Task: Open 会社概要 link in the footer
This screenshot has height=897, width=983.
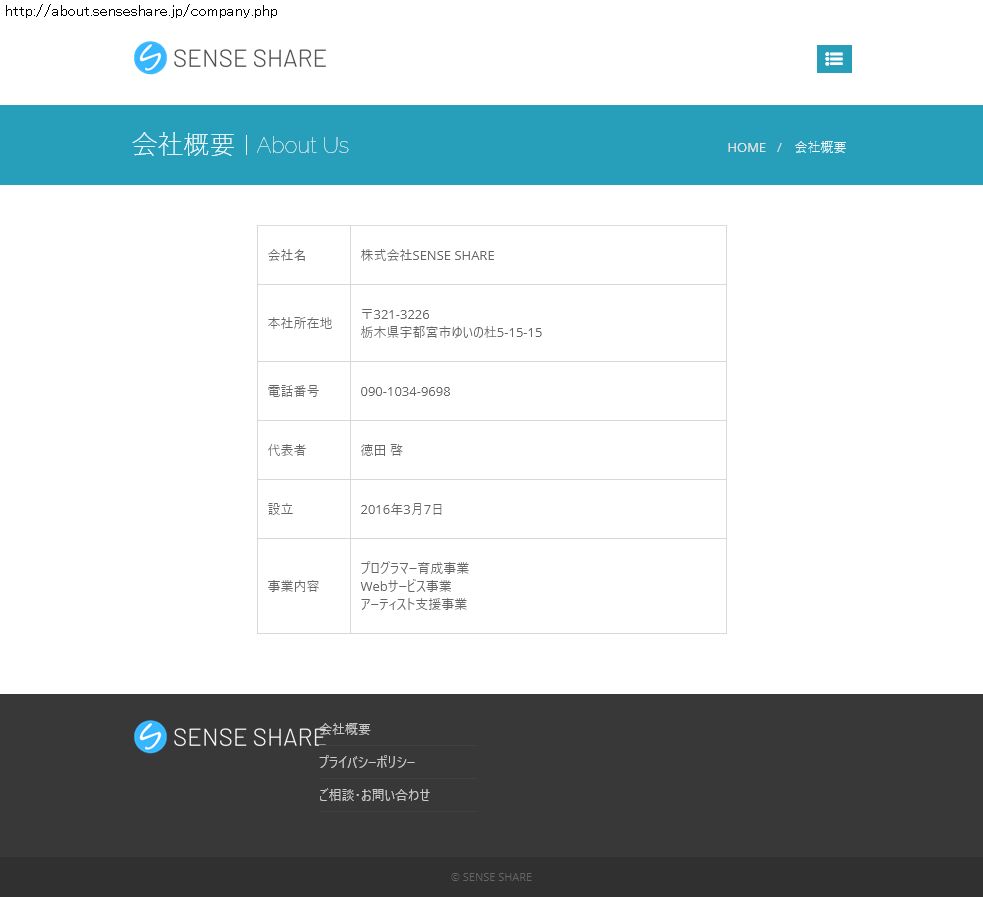Action: tap(345, 729)
